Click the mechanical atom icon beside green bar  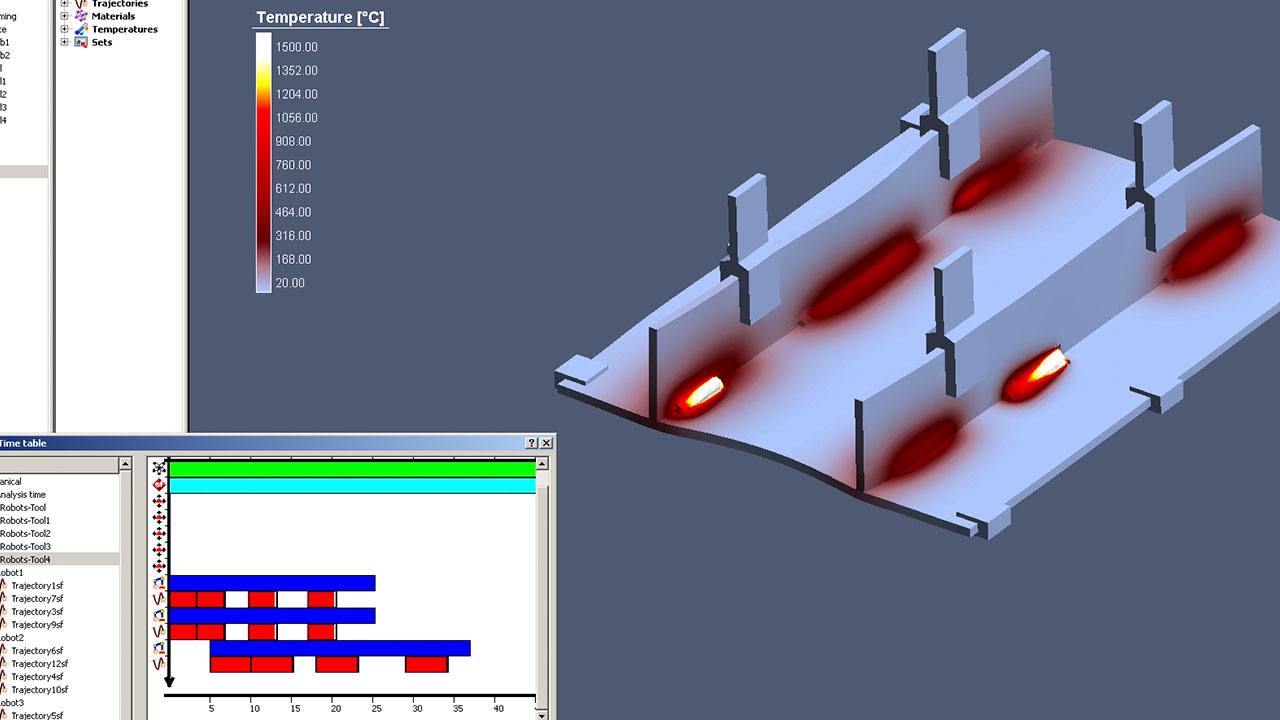tap(159, 468)
